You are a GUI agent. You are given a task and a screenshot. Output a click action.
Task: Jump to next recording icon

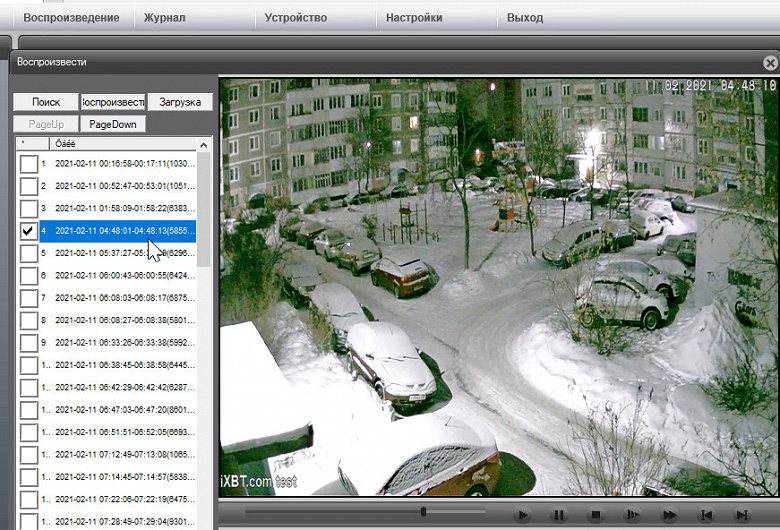tap(742, 515)
